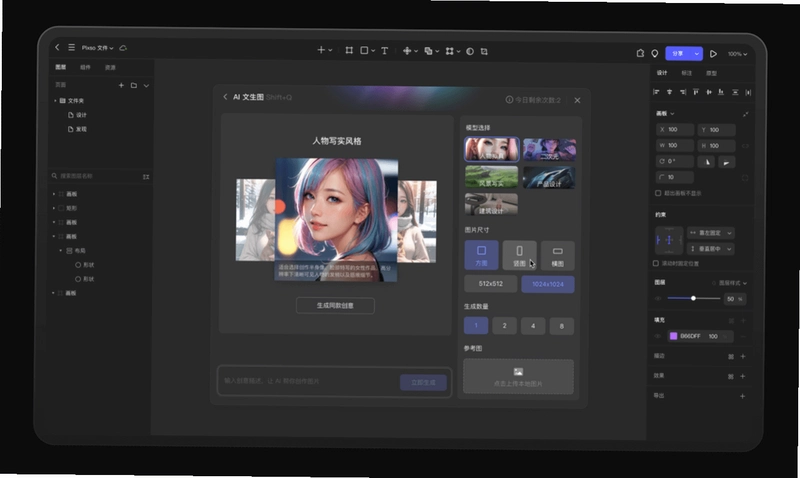Screen dimensions: 800x478
Task: Switch to the 设计 design tab
Action: click(662, 73)
